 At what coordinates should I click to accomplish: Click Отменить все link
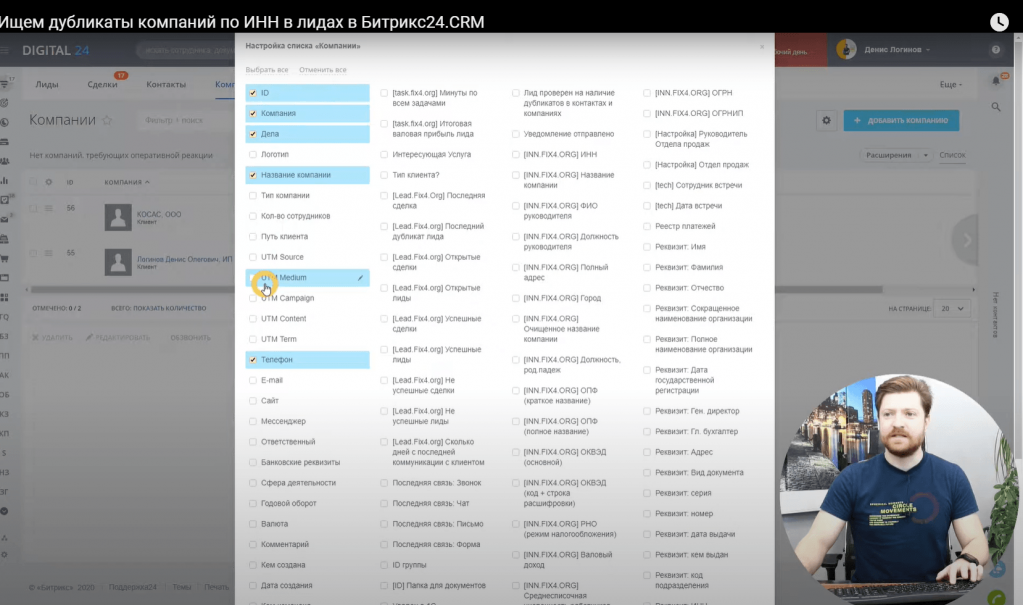click(322, 70)
